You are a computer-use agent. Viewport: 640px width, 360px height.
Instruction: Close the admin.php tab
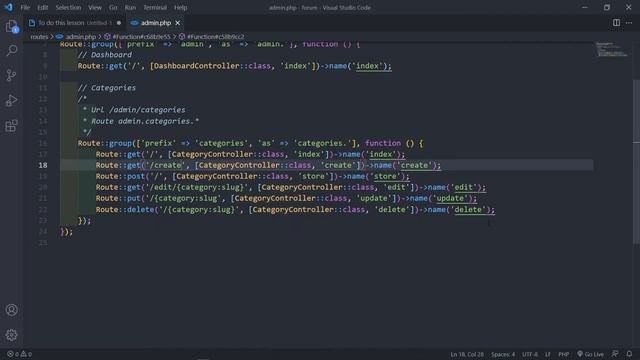click(178, 23)
